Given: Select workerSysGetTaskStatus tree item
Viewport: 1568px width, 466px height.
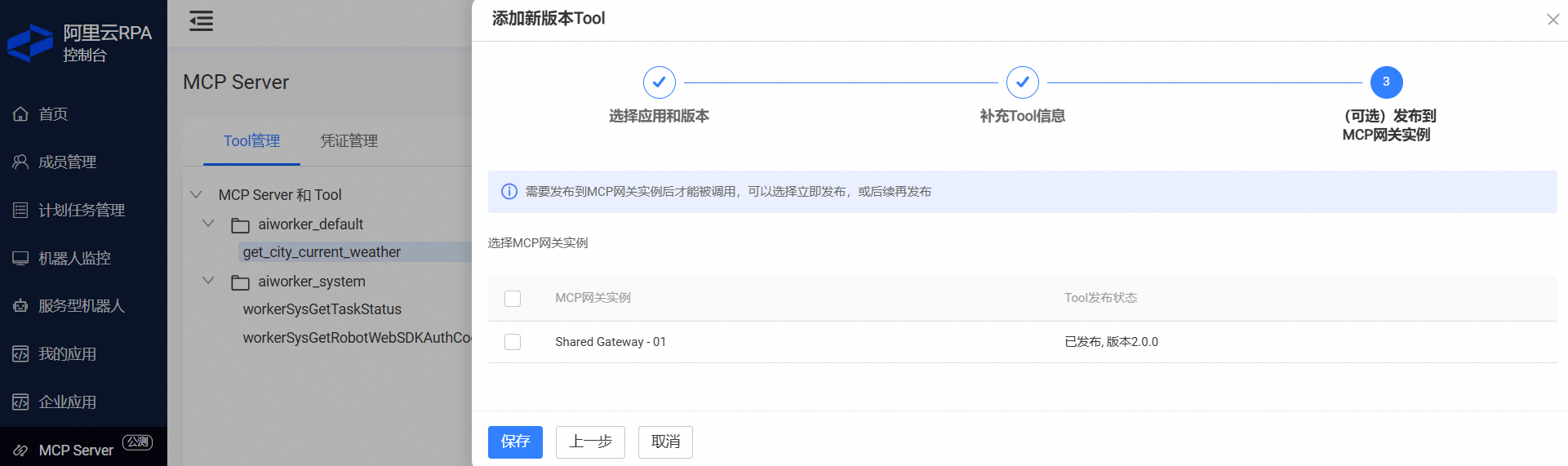Looking at the screenshot, I should click(322, 309).
